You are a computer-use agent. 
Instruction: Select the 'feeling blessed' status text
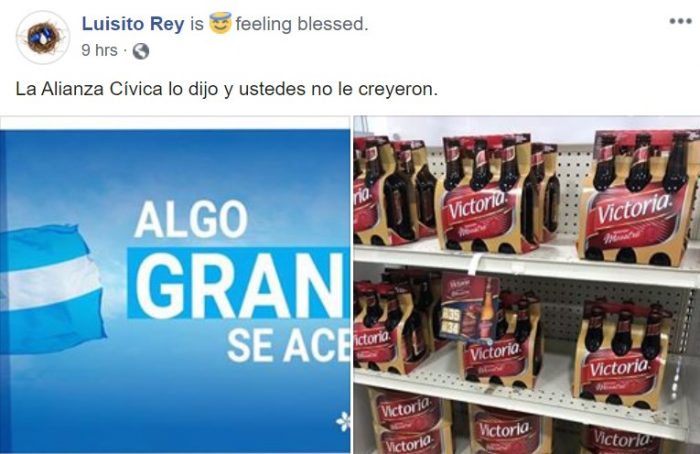(x=302, y=24)
